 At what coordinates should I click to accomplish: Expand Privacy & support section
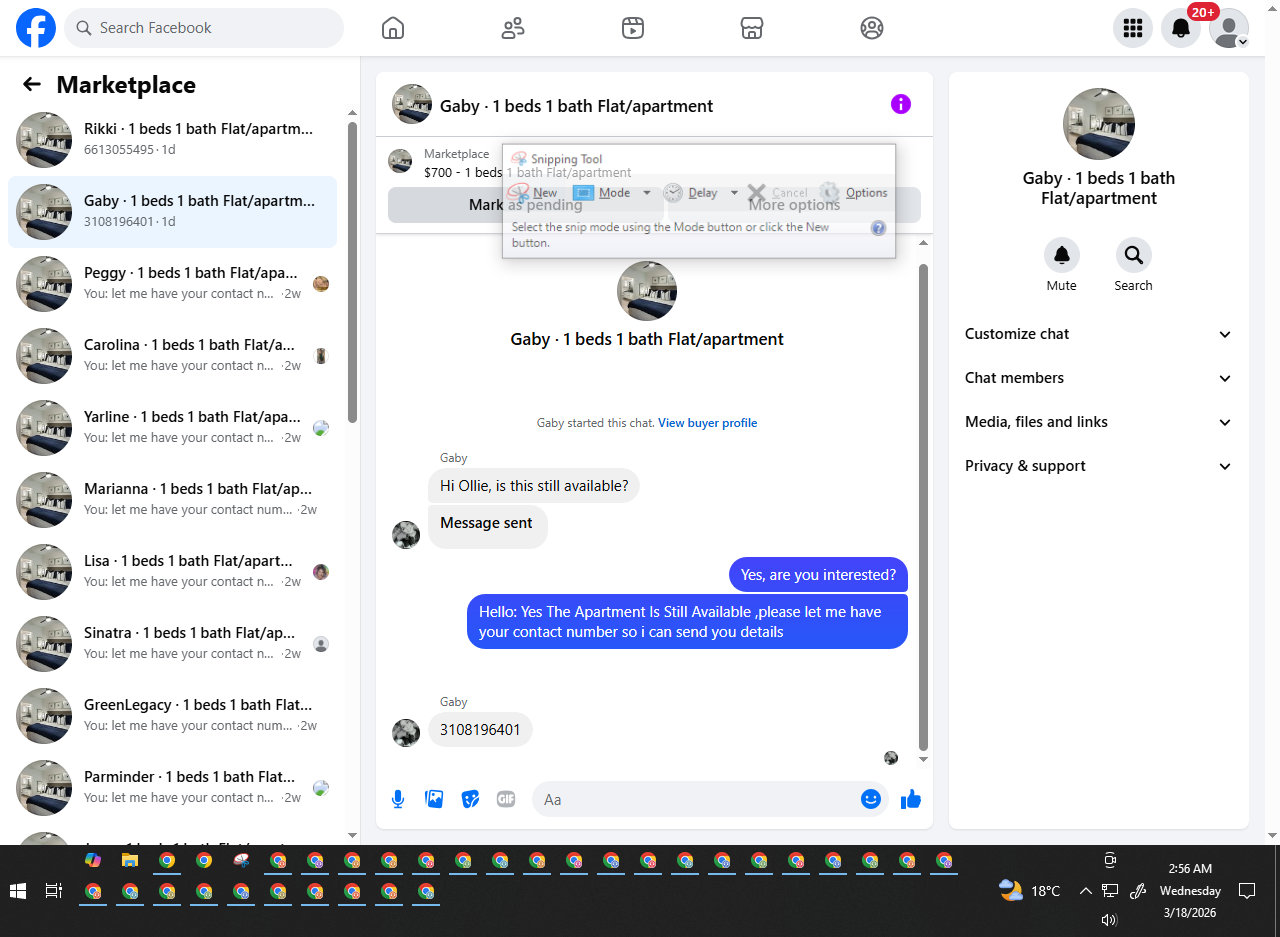click(1099, 466)
